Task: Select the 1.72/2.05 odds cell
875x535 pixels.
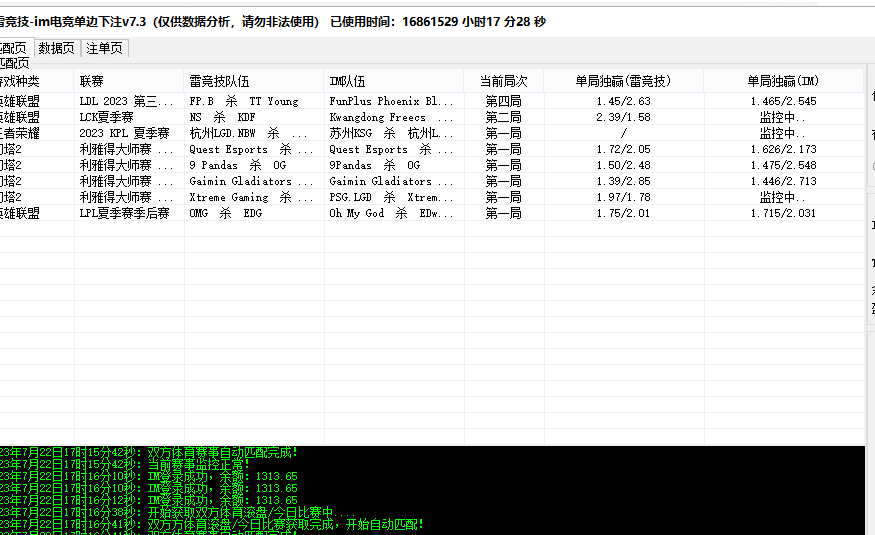Action: pyautogui.click(x=623, y=149)
